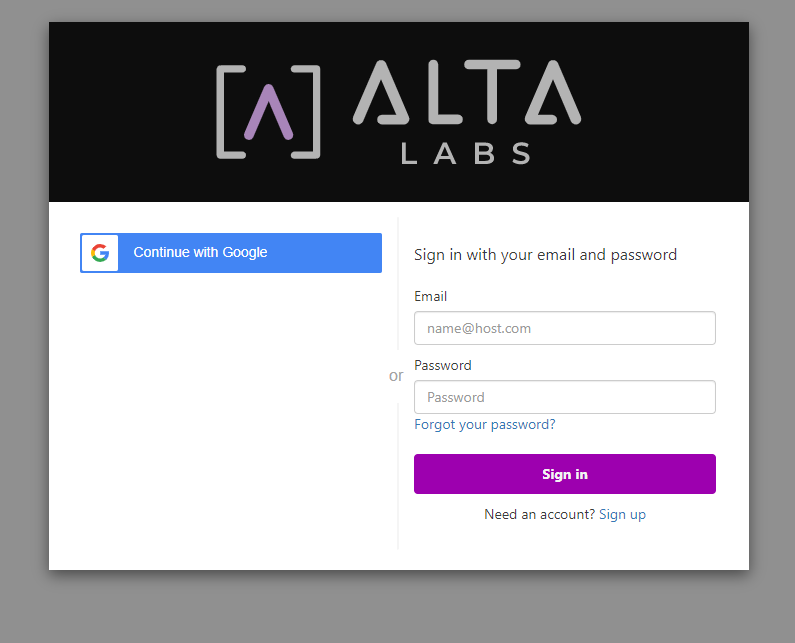The width and height of the screenshot is (795, 643).
Task: Click the letter L in ALTA wordmark
Action: point(445,92)
